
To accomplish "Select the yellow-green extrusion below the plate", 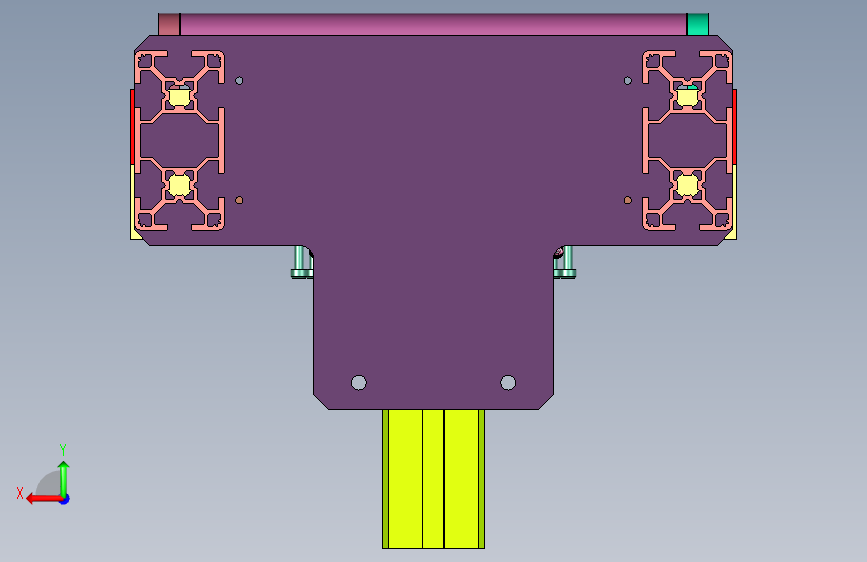I will point(434,479).
